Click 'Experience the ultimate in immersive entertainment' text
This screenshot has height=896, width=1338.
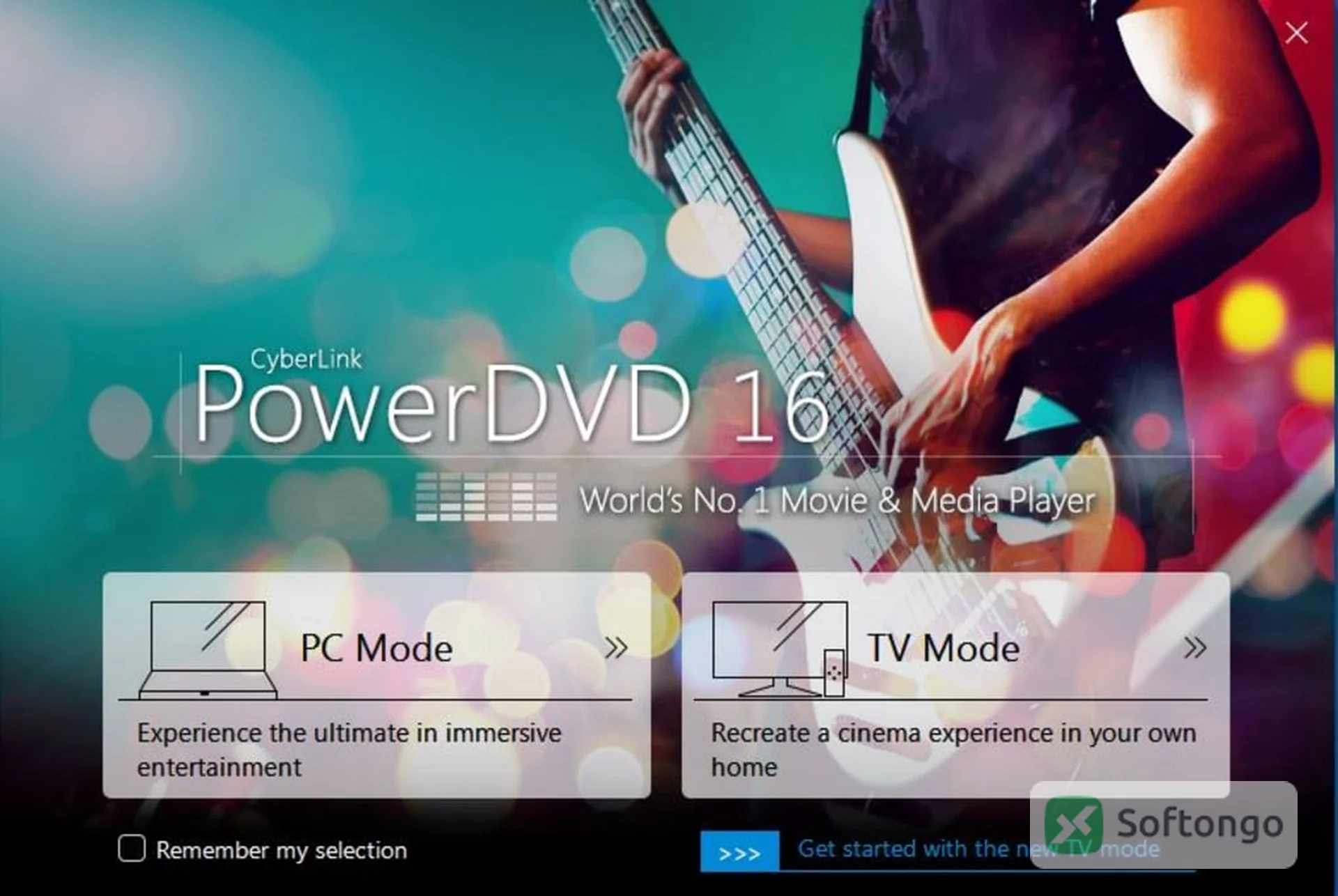349,750
